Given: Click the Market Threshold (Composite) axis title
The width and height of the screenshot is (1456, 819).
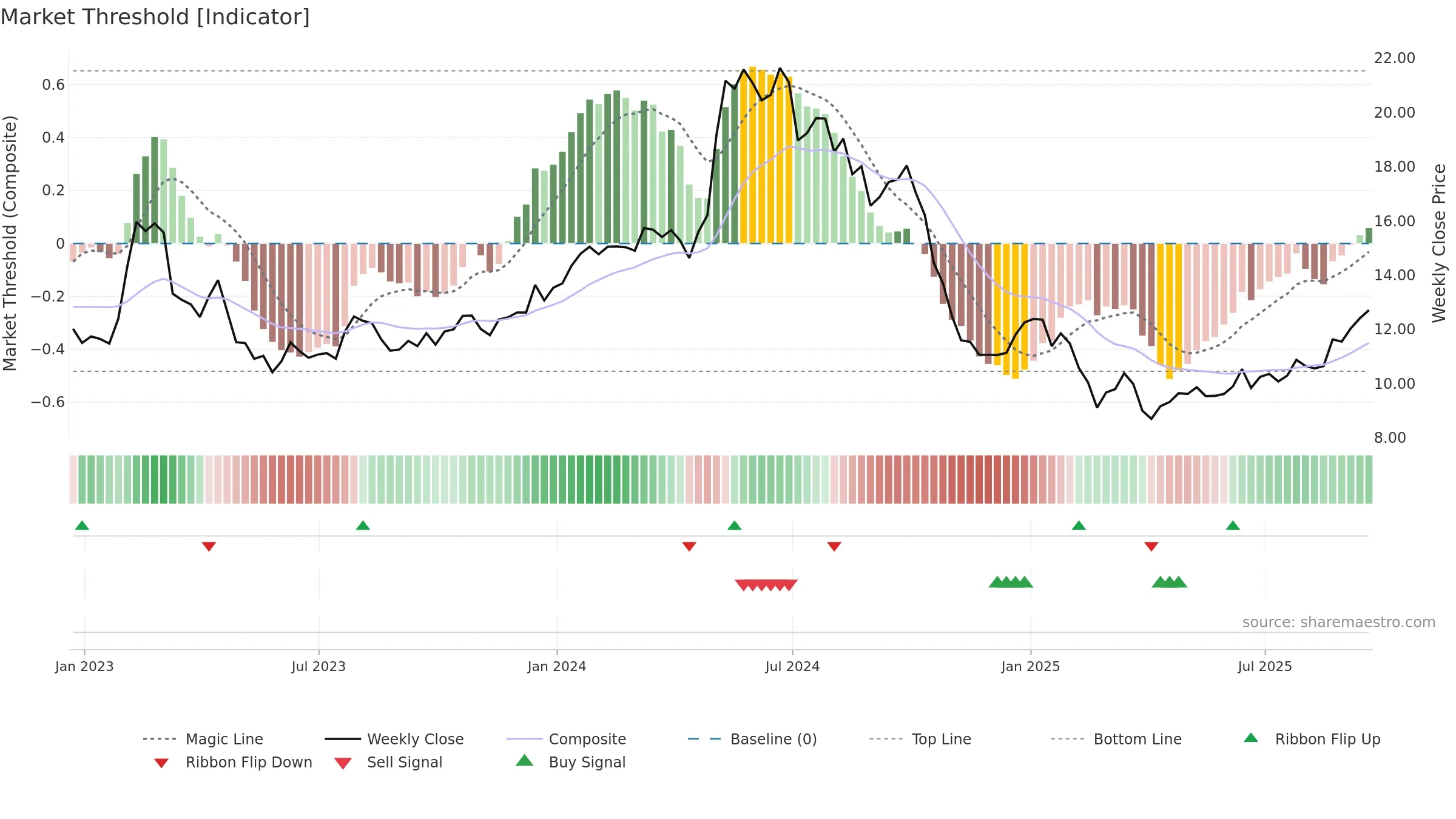Looking at the screenshot, I should [x=10, y=243].
